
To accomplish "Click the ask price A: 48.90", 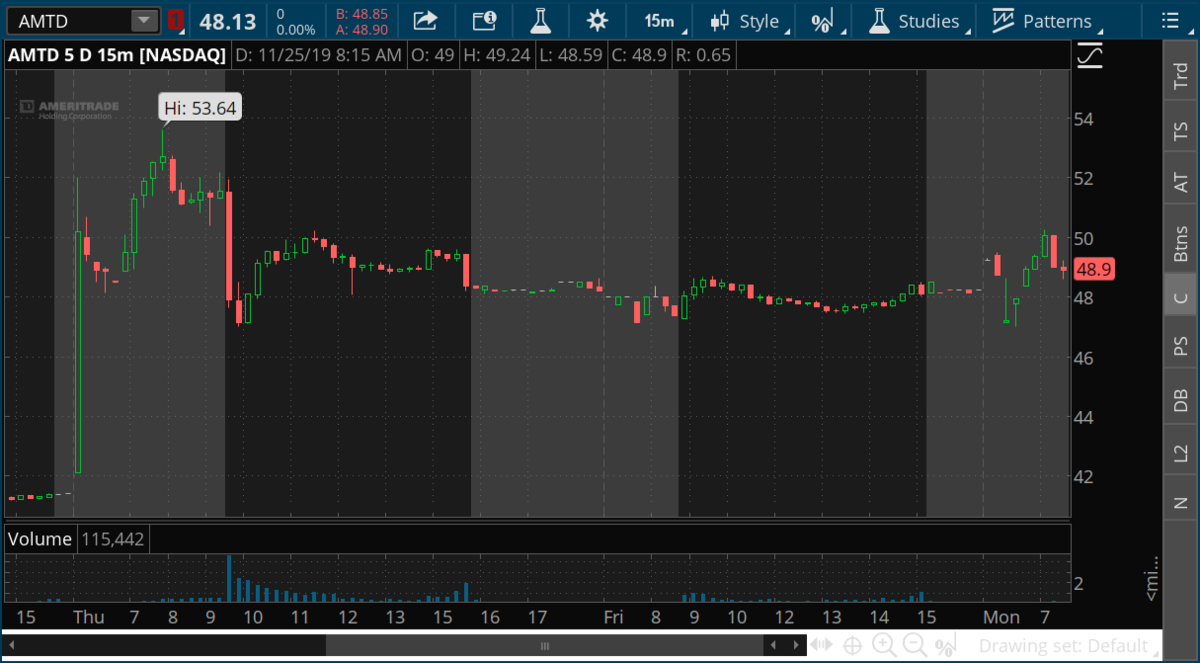I will pos(361,30).
